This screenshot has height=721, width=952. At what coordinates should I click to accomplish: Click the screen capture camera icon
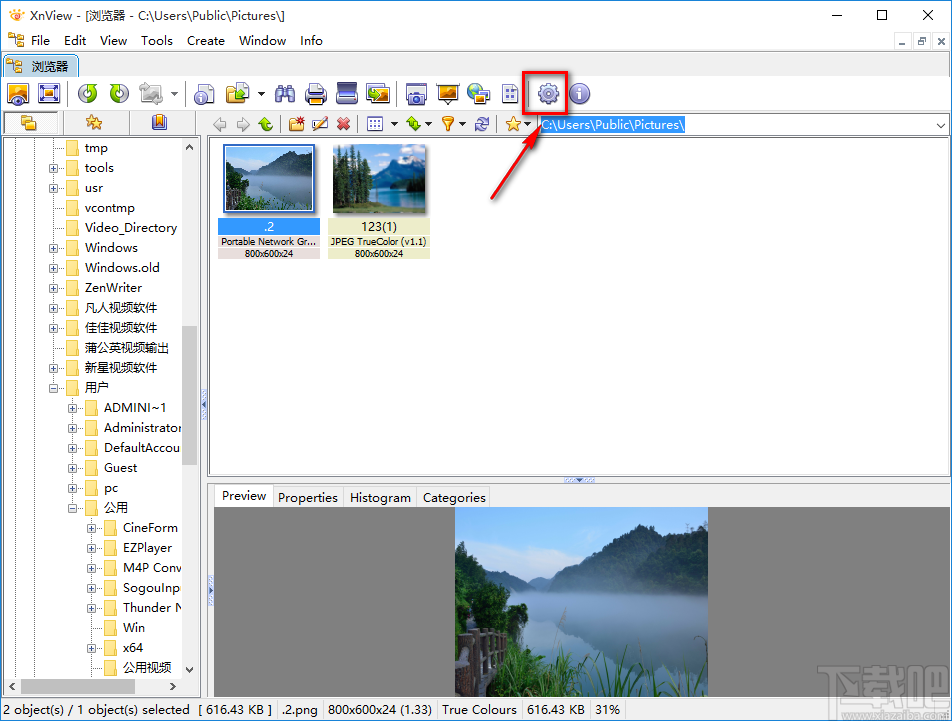416,94
